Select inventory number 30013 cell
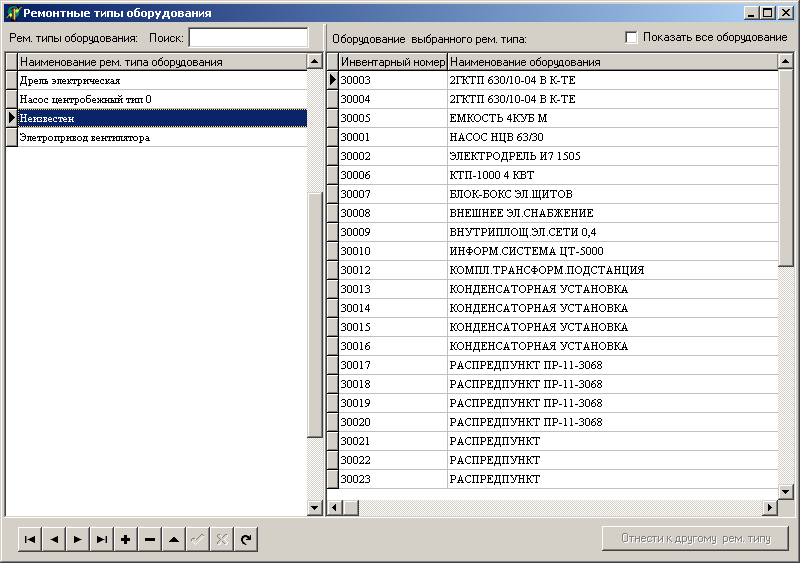This screenshot has height=563, width=800. click(x=393, y=289)
